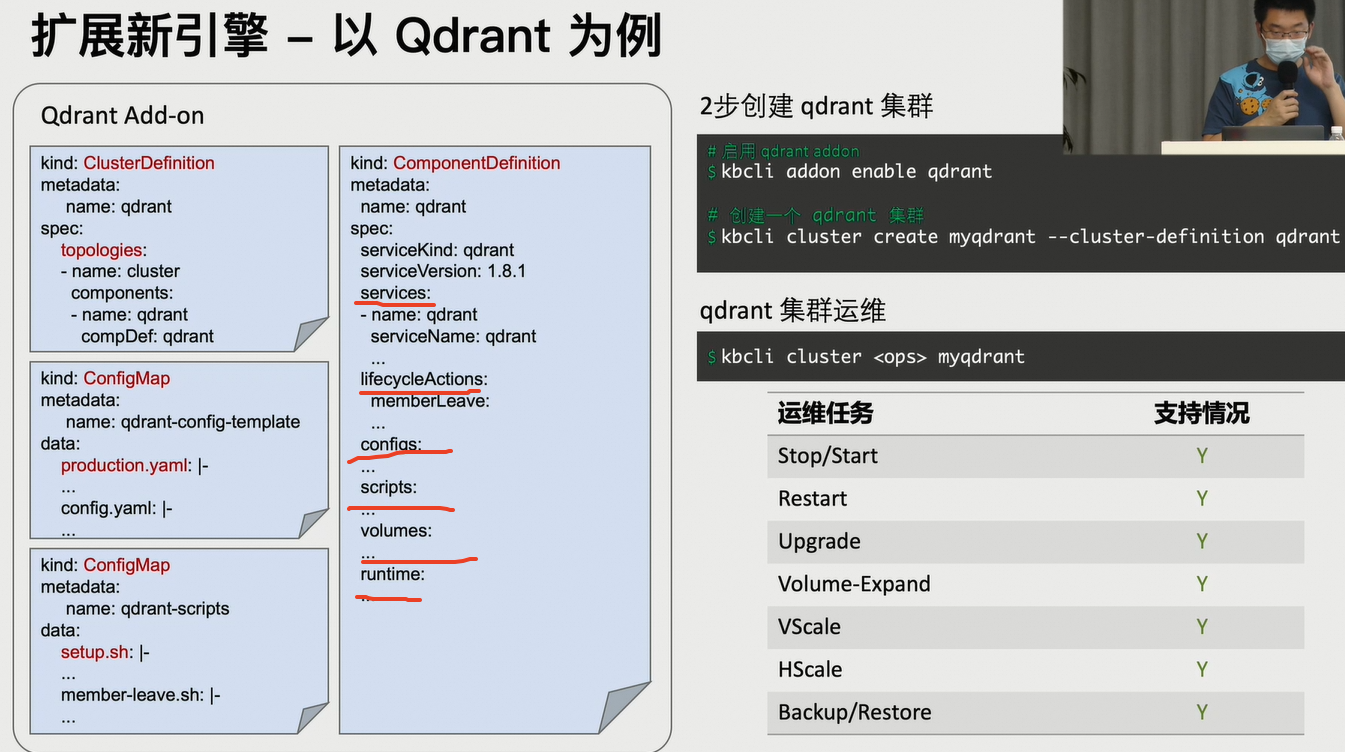1345x752 pixels.
Task: Click the red "ComponentDefinition" kind value
Action: [476, 163]
